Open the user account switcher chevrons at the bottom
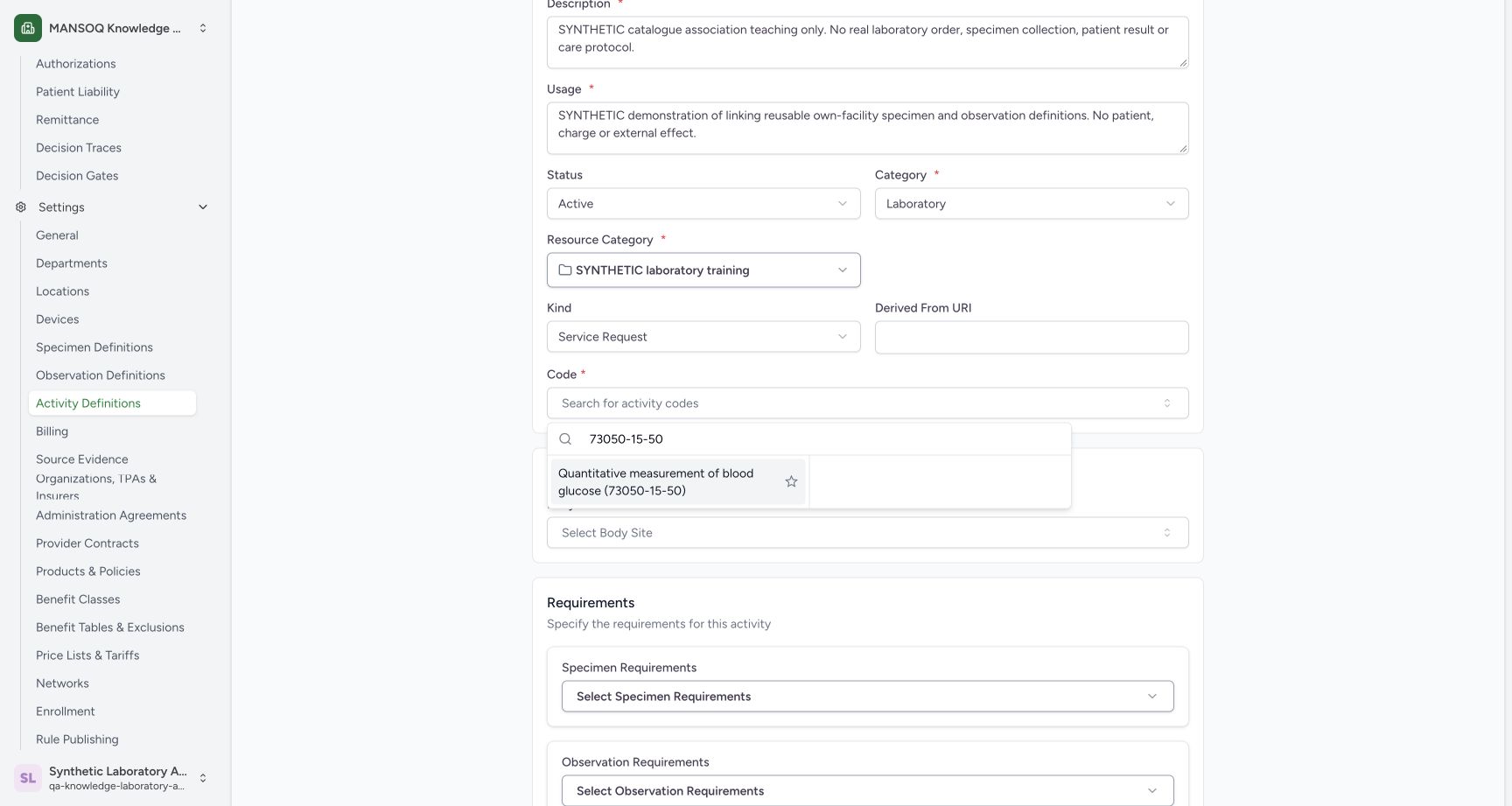This screenshot has width=1512, height=806. (x=203, y=778)
